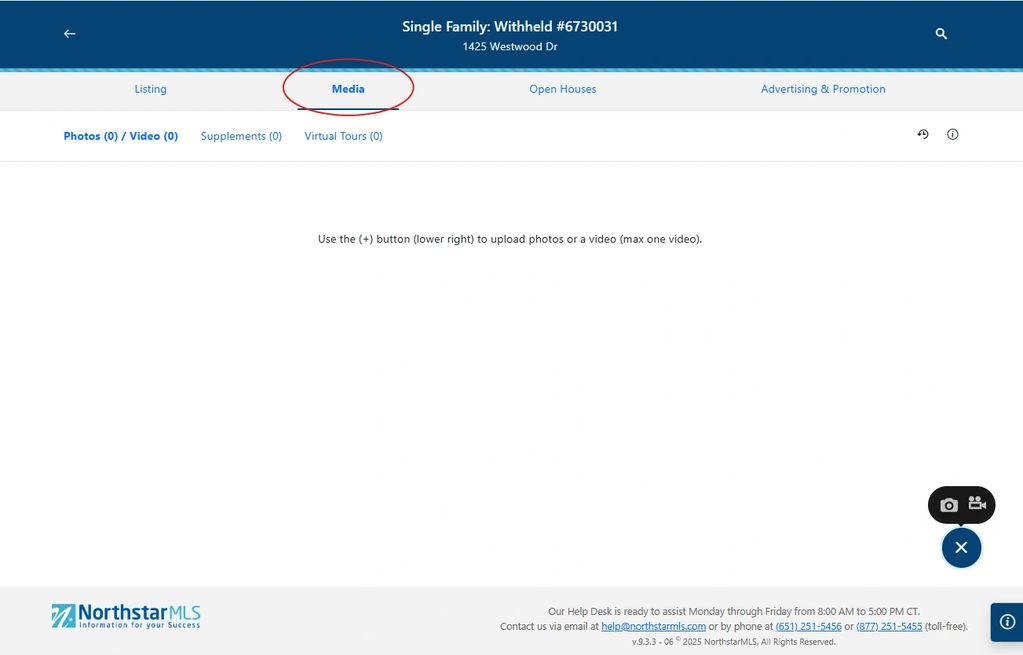Click the (877) 251-5455 toll-free link
1023x655 pixels.
(889, 627)
